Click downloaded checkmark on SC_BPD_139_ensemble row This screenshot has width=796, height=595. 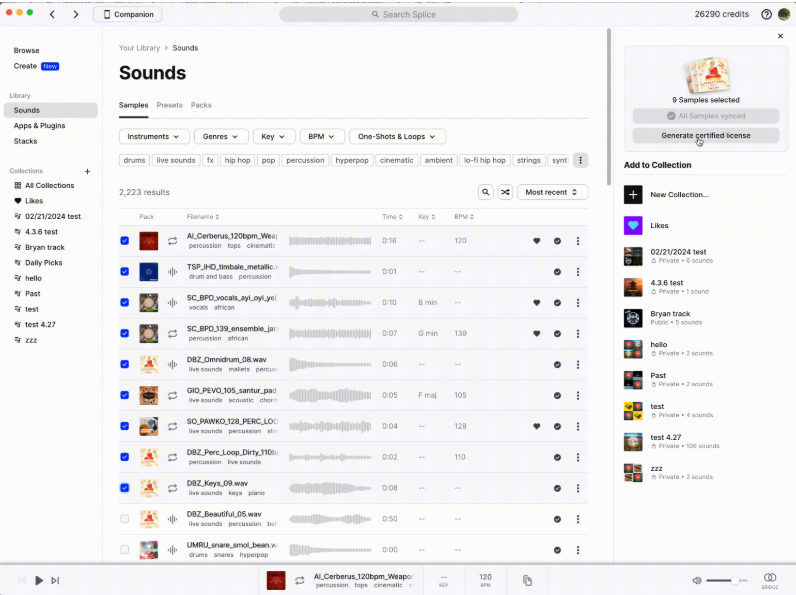click(557, 334)
